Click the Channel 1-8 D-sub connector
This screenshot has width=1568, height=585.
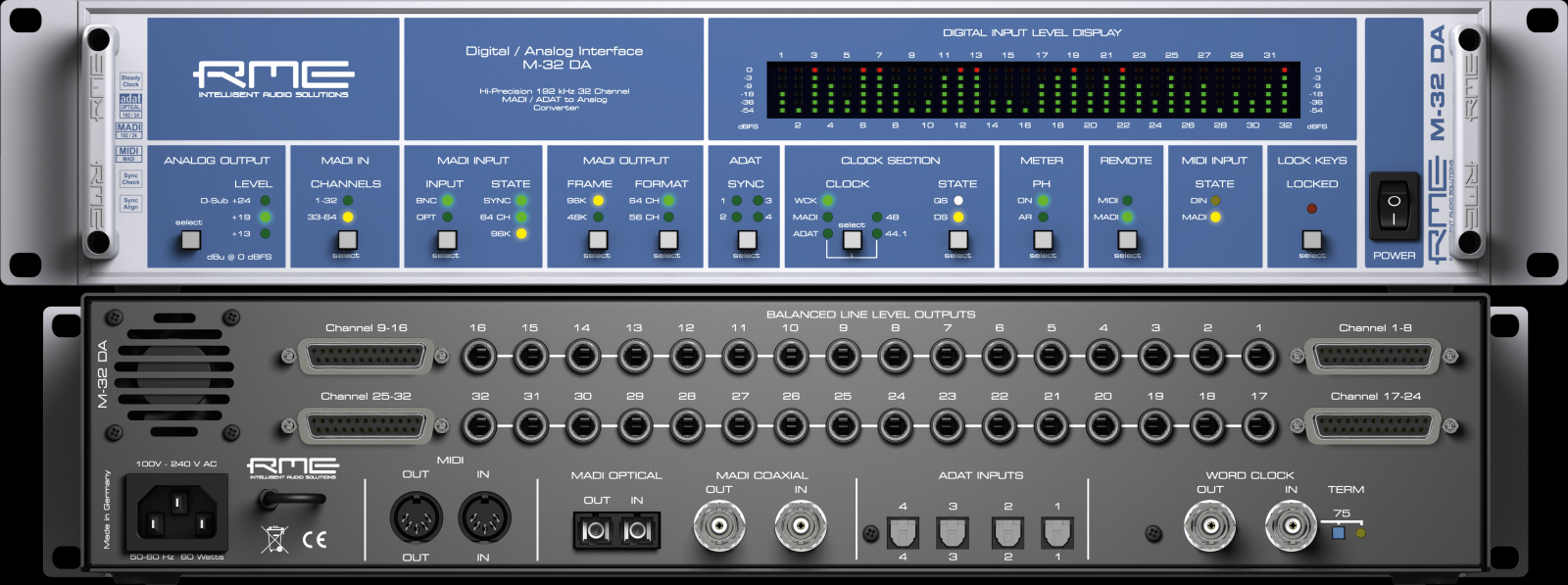click(1373, 356)
